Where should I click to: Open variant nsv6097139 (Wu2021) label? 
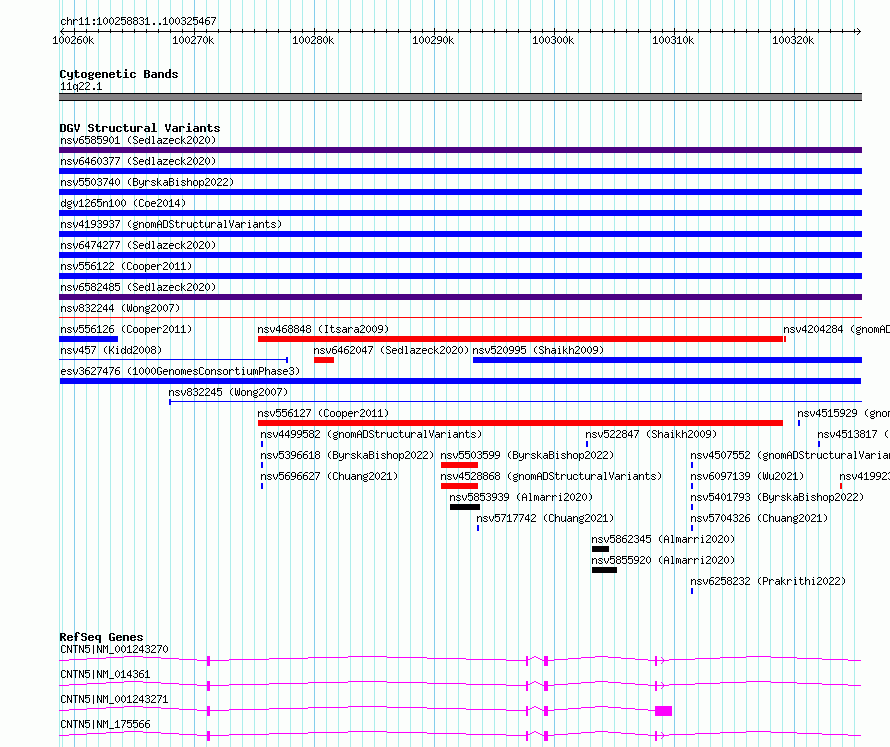(747, 476)
